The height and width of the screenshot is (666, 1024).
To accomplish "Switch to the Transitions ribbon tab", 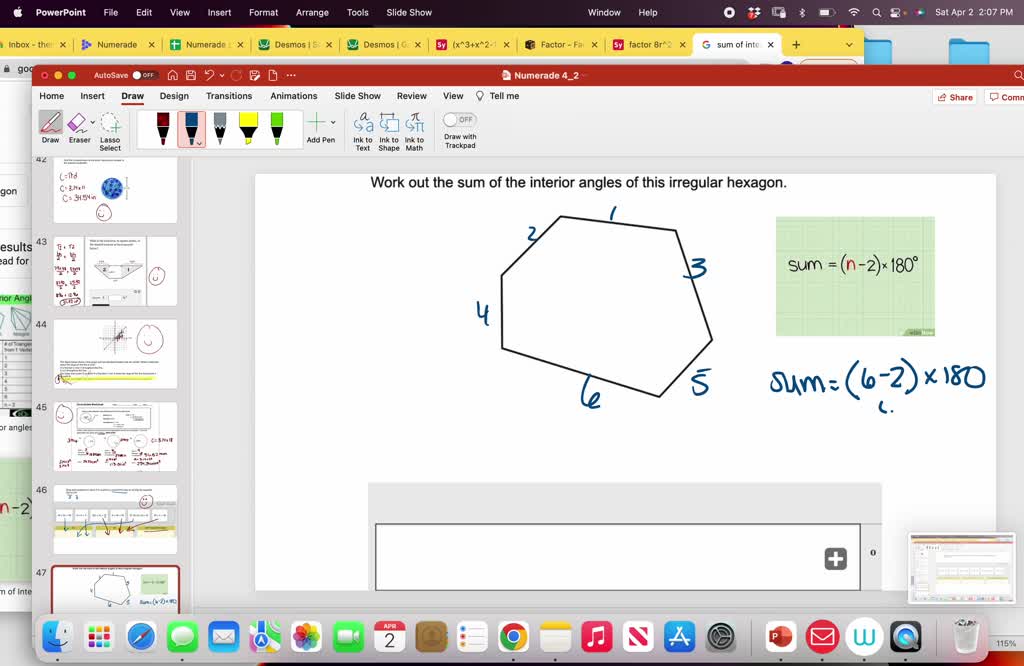I will point(229,96).
